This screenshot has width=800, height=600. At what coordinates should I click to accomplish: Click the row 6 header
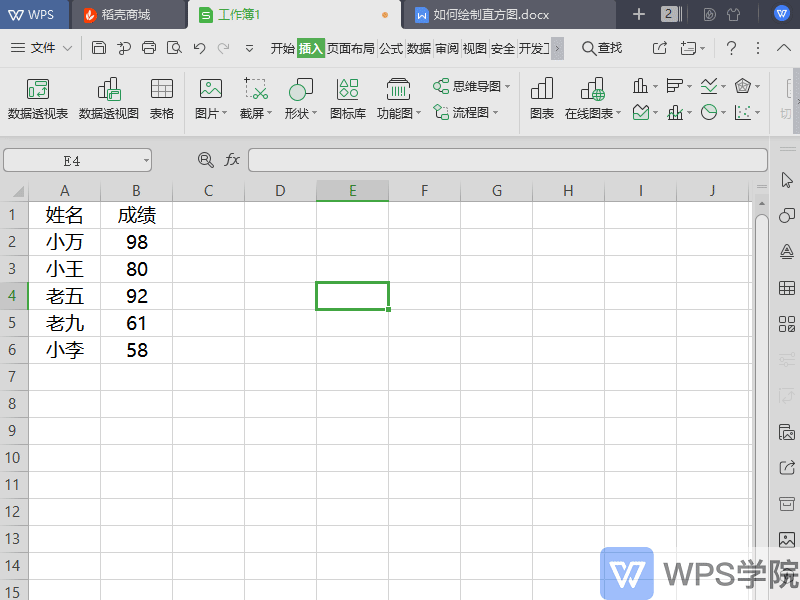point(14,350)
